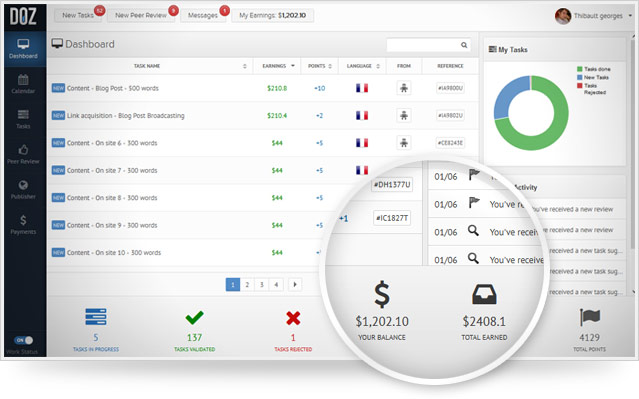This screenshot has width=639, height=399.
Task: Sort by Earnings column arrow
Action: 293,66
